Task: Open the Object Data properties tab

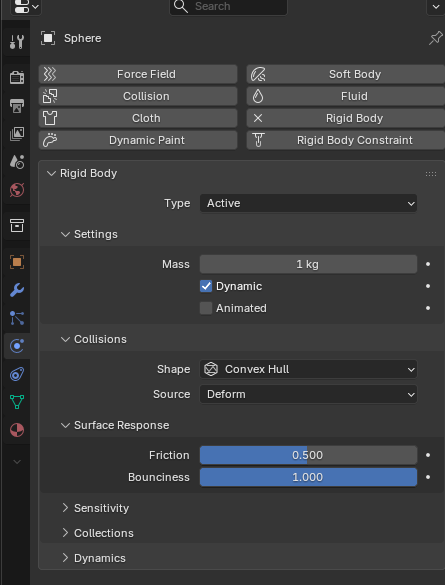Action: pos(17,402)
